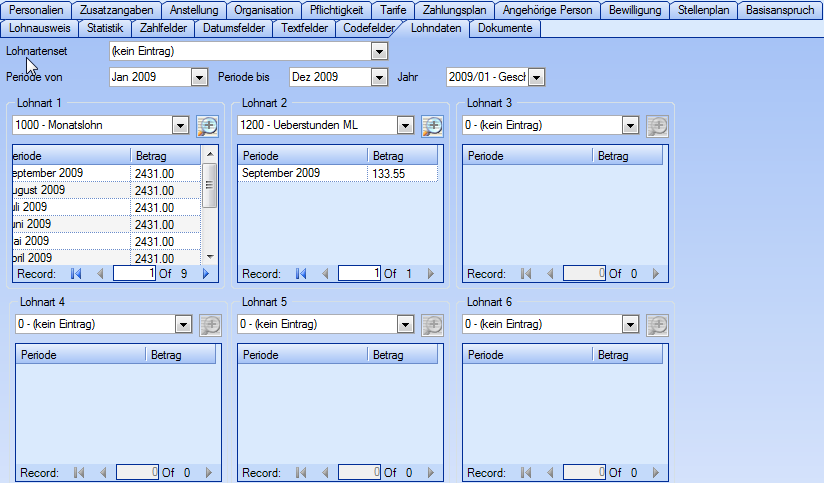This screenshot has height=483, width=824.
Task: Switch to the Lohnausweis tab
Action: click(40, 28)
